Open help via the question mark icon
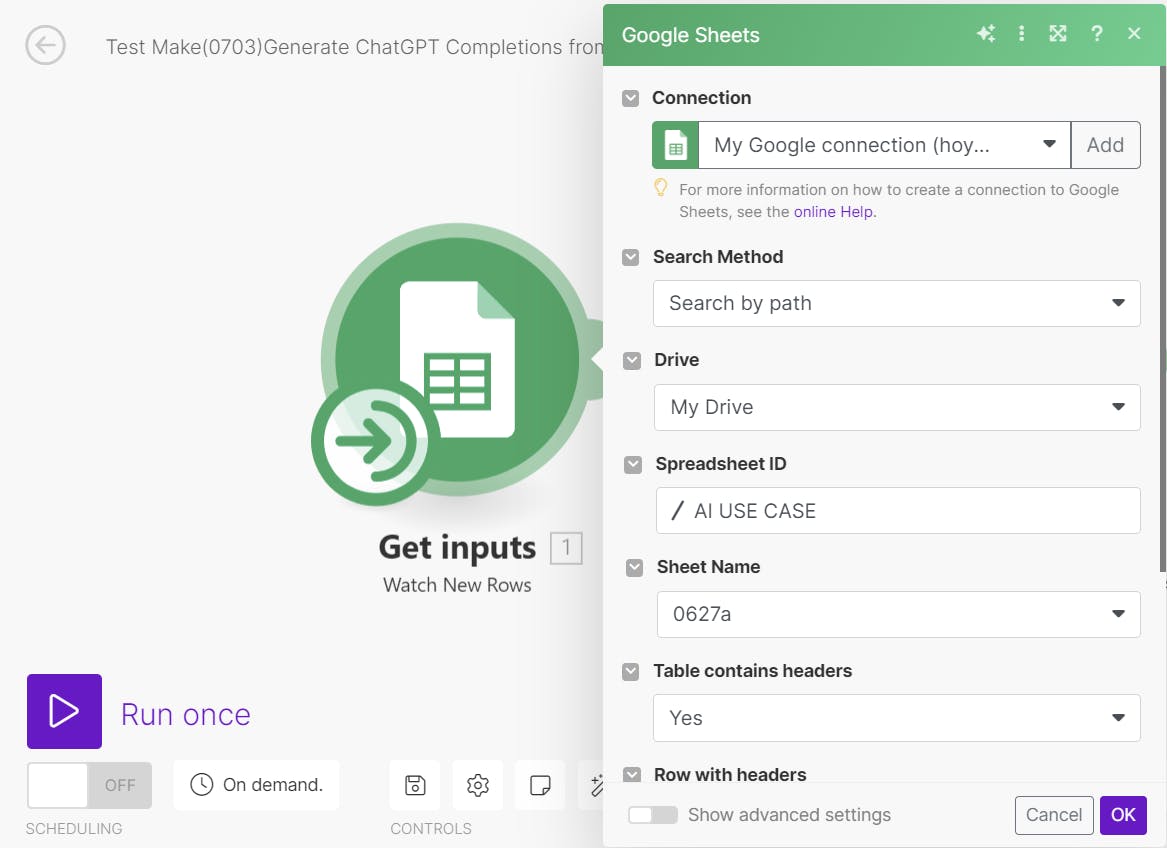 click(1096, 34)
